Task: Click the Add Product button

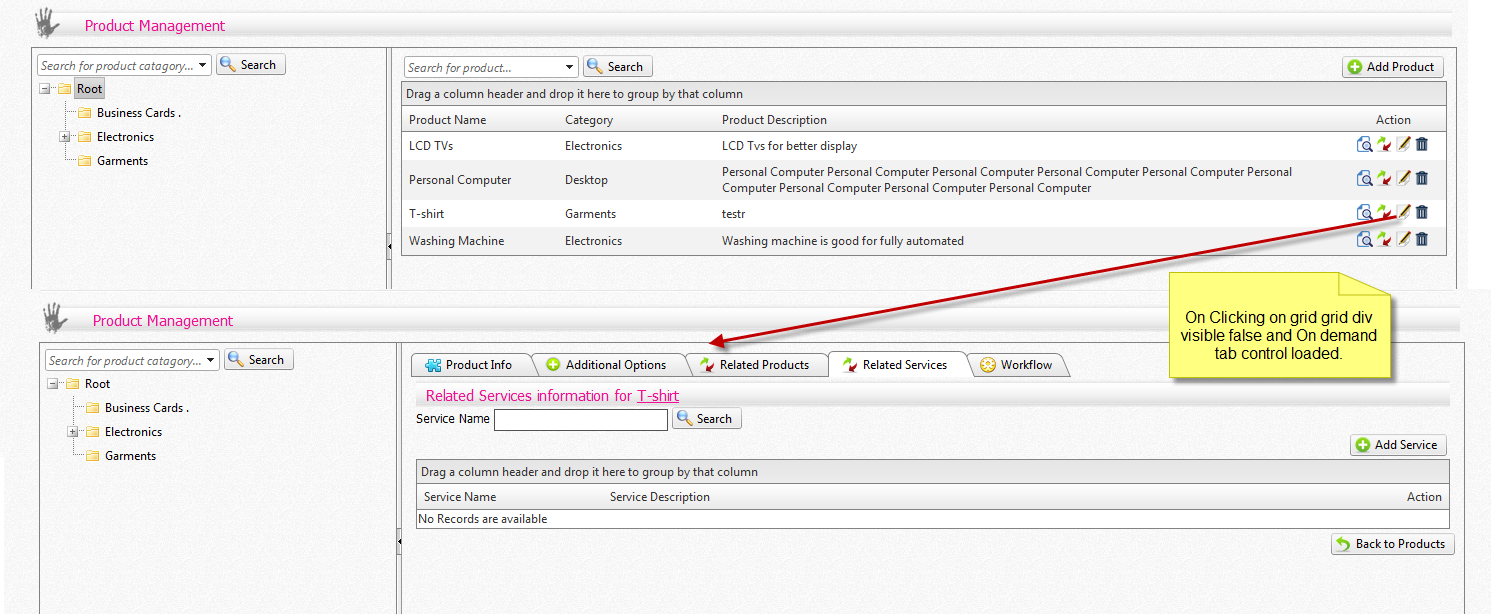Action: pyautogui.click(x=1393, y=67)
